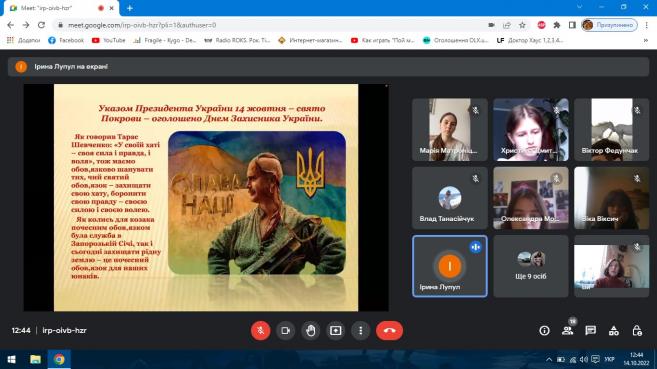Click the Ірина Лупул presenting banner
The image size is (657, 369).
tap(328, 67)
